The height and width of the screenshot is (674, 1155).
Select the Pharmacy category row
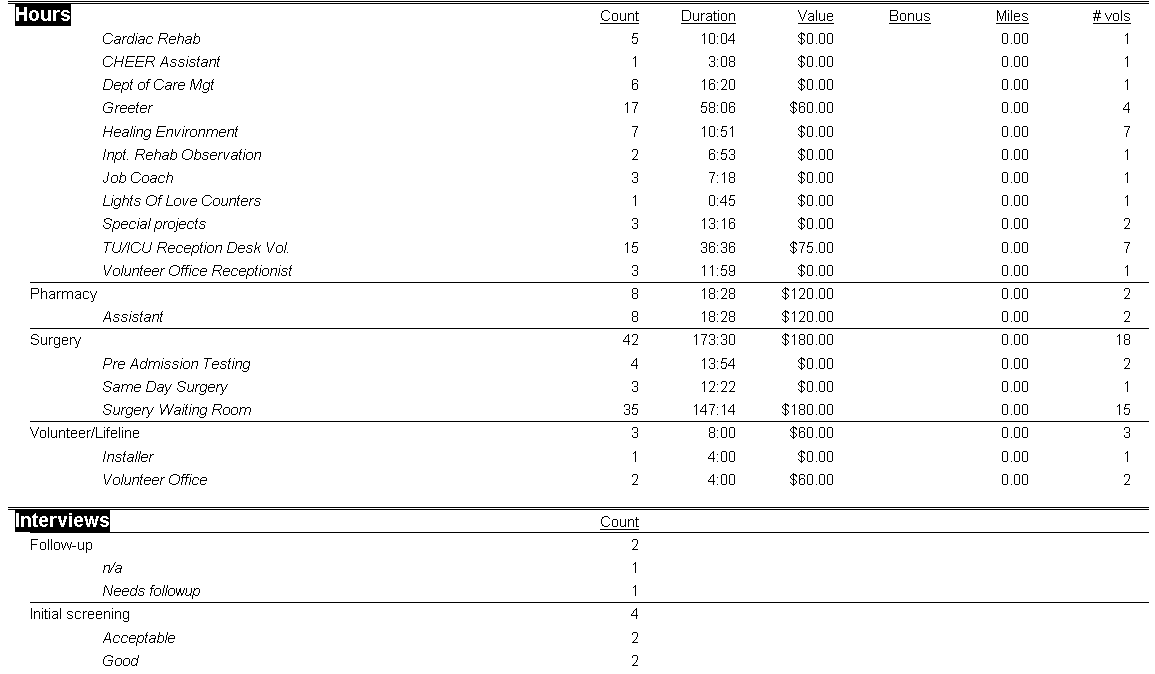(x=64, y=294)
